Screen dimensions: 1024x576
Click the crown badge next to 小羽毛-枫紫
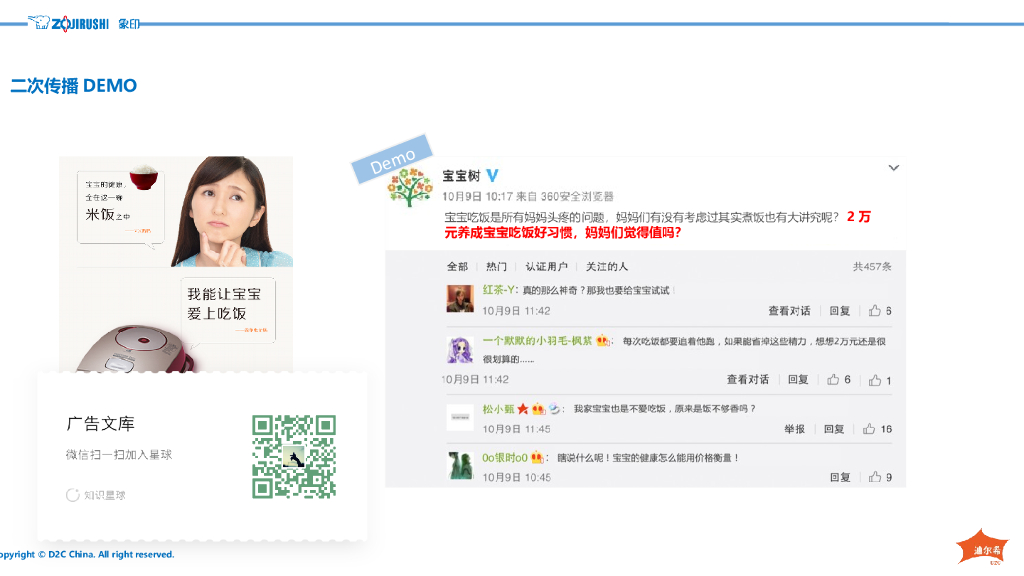[602, 341]
